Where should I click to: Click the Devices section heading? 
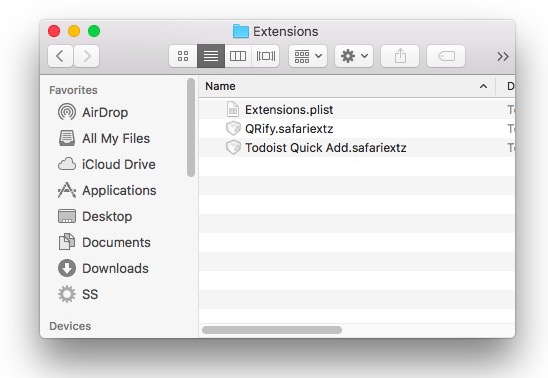(x=70, y=326)
